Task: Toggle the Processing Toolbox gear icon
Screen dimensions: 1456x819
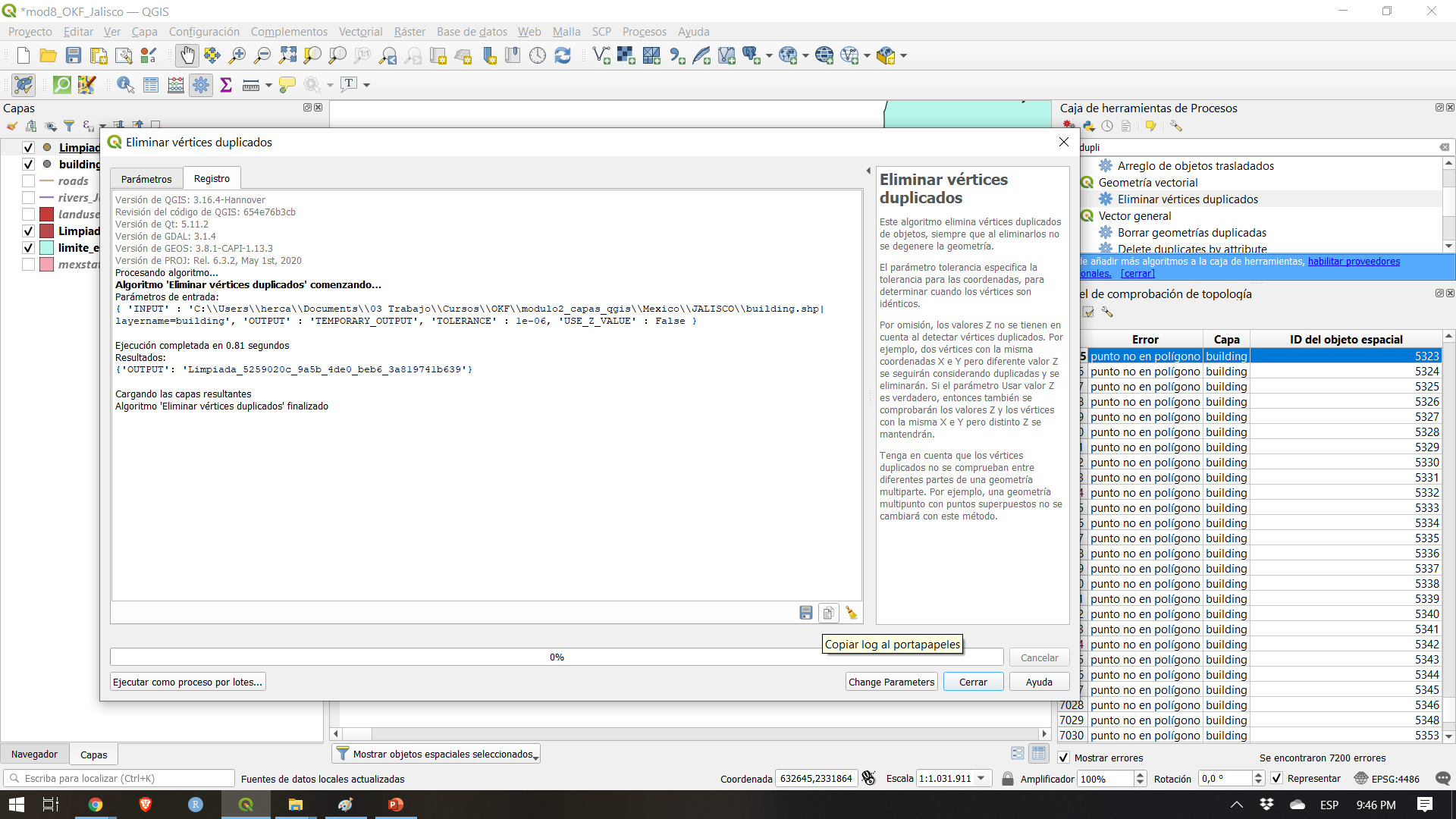Action: [201, 85]
